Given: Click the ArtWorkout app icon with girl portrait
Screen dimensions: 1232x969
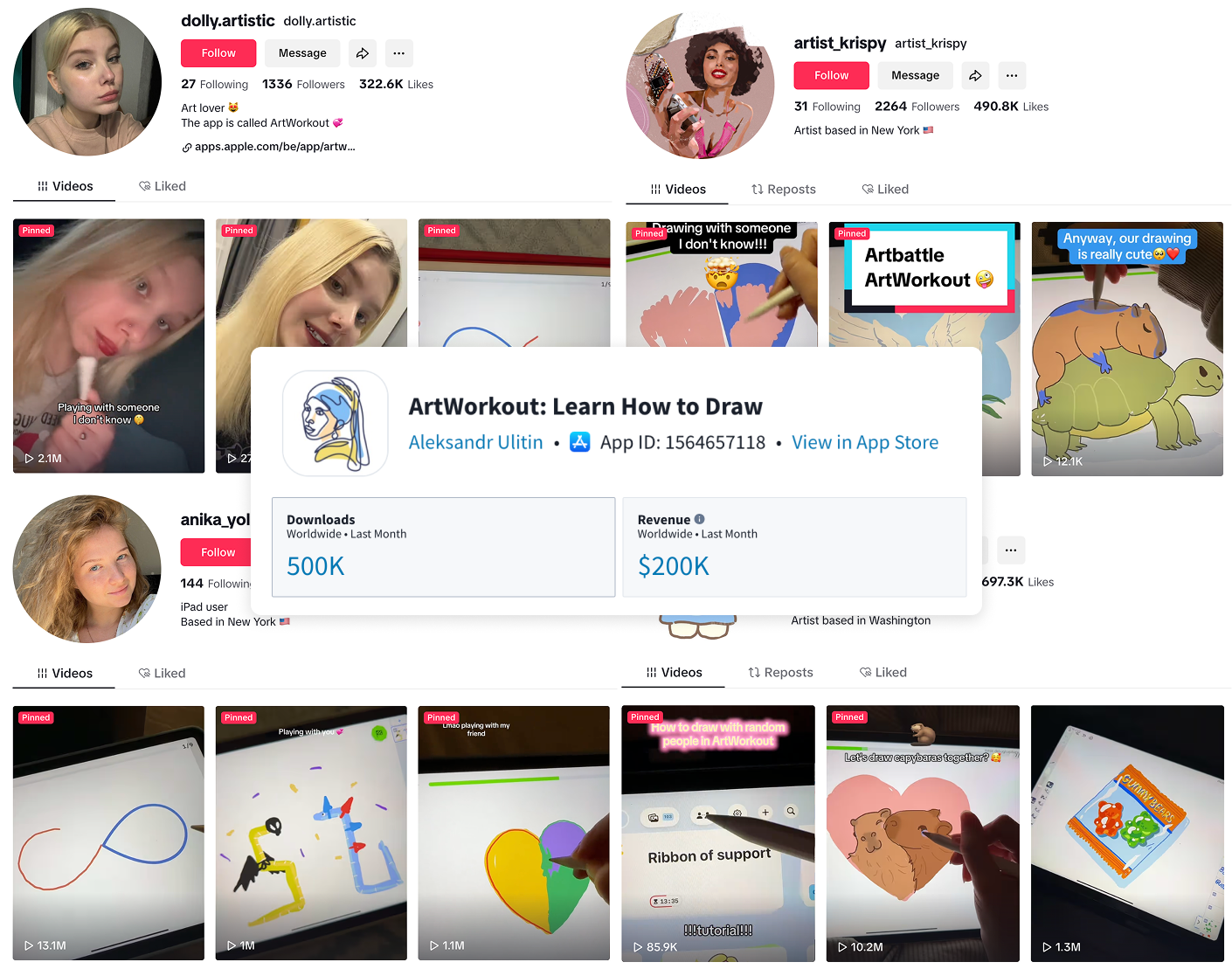Looking at the screenshot, I should pos(336,424).
